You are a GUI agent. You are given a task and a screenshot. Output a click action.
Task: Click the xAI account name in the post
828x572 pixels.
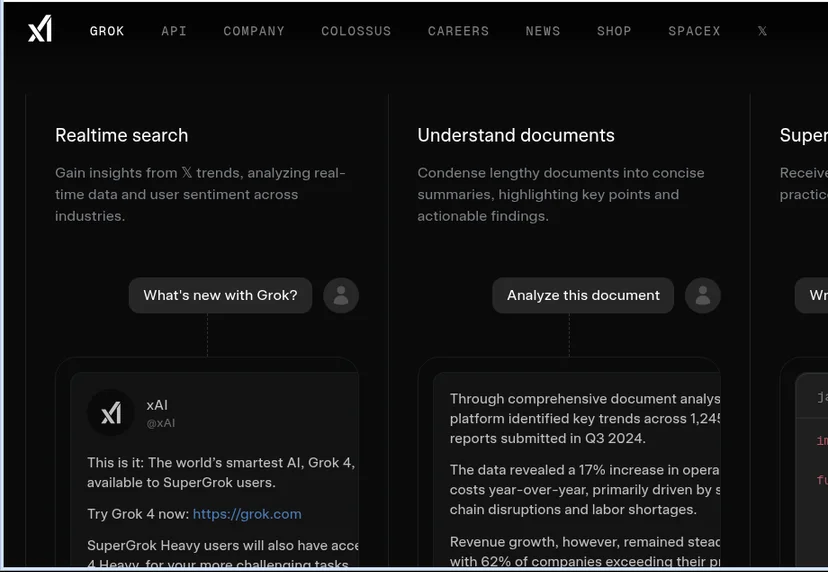(x=157, y=405)
